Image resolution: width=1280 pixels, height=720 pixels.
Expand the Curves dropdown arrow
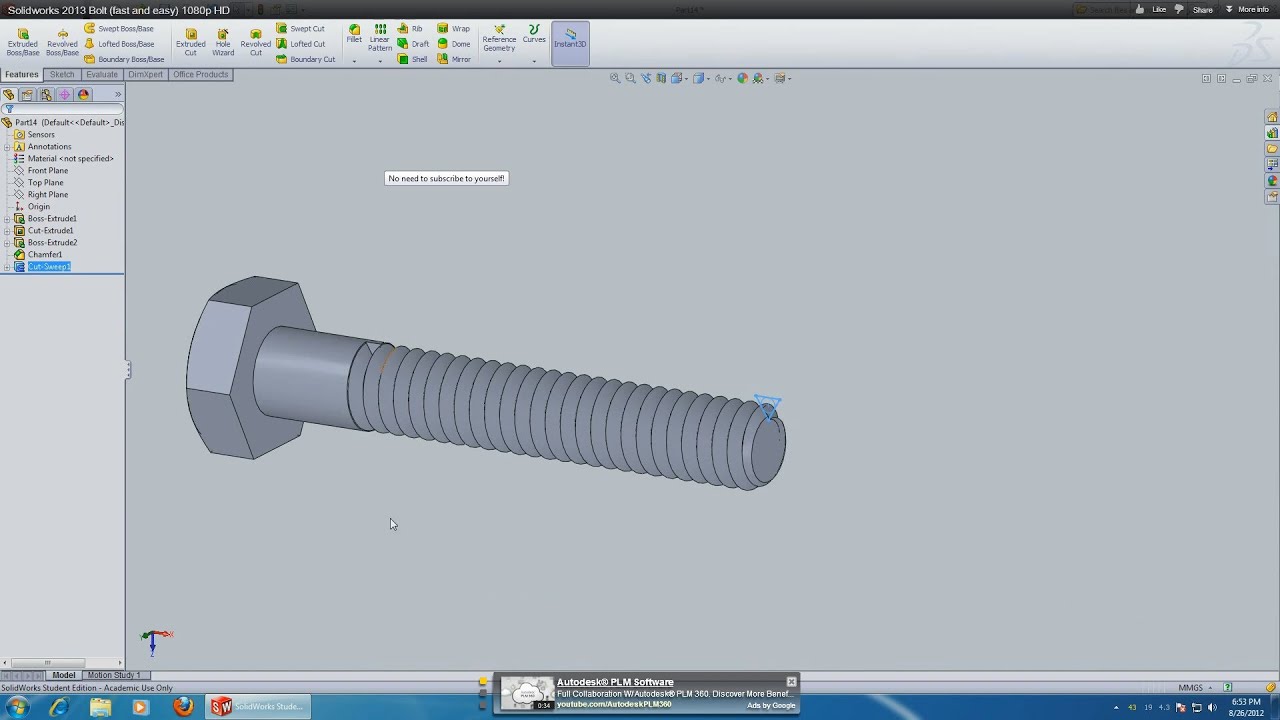[x=534, y=61]
